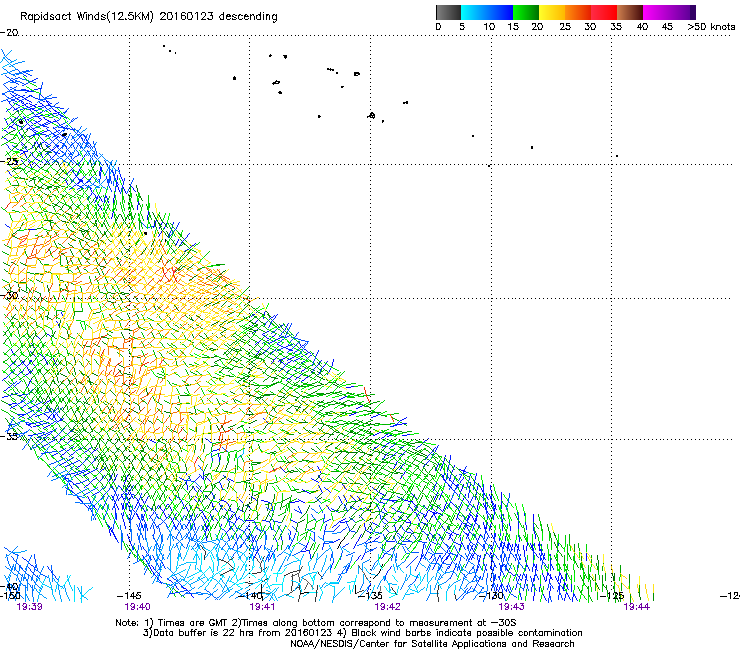
Task: Click the legend value '45'
Action: [667, 27]
